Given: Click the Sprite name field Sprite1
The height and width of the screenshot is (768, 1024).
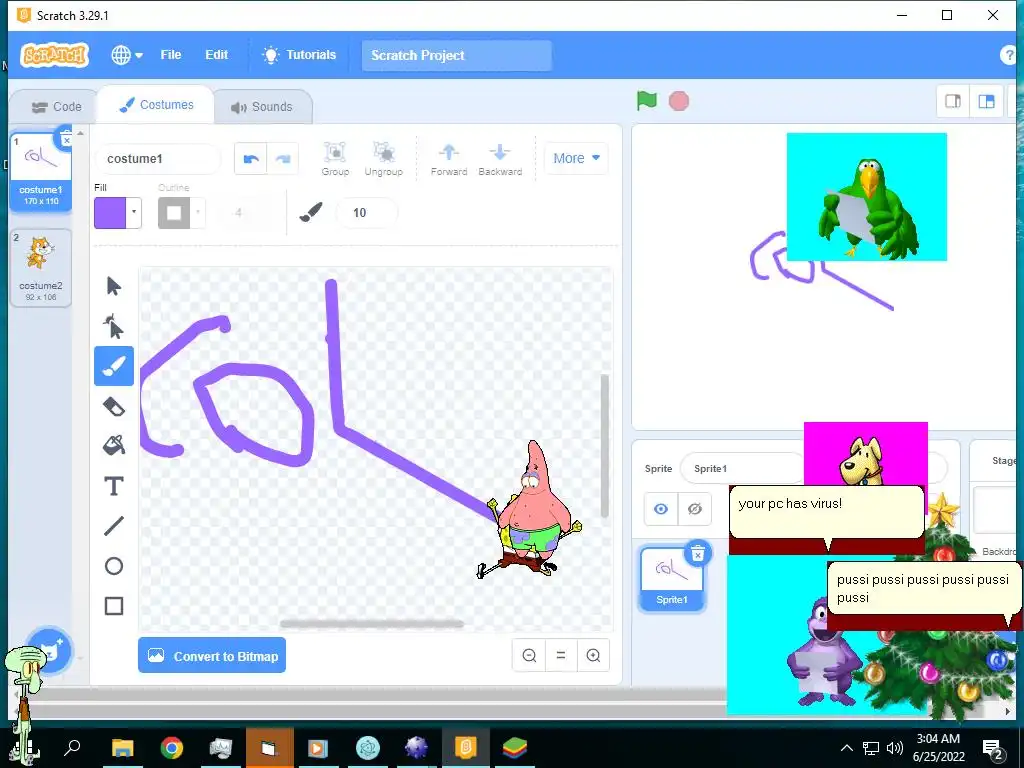Looking at the screenshot, I should (743, 468).
